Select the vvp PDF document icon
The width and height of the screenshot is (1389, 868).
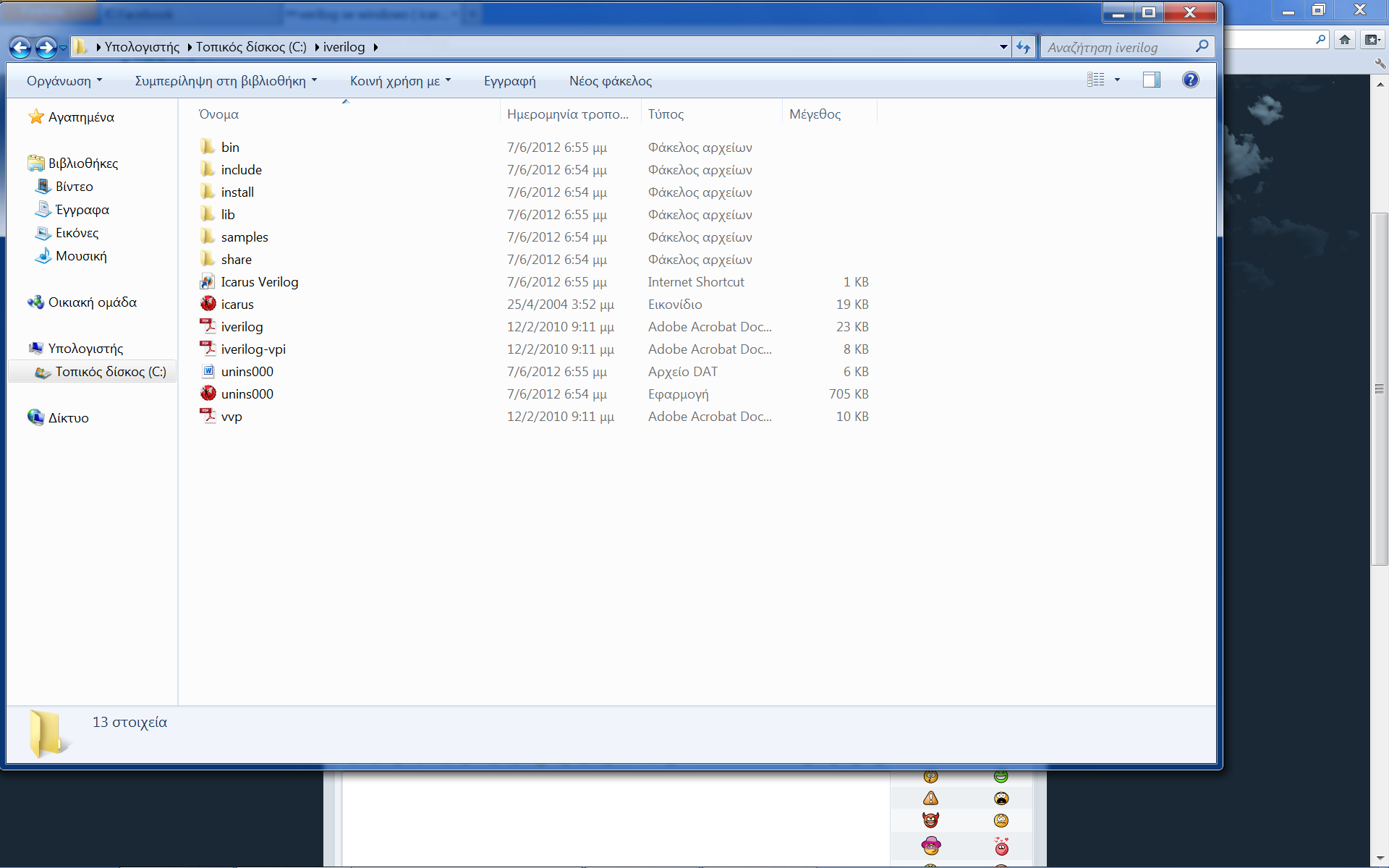(x=208, y=416)
